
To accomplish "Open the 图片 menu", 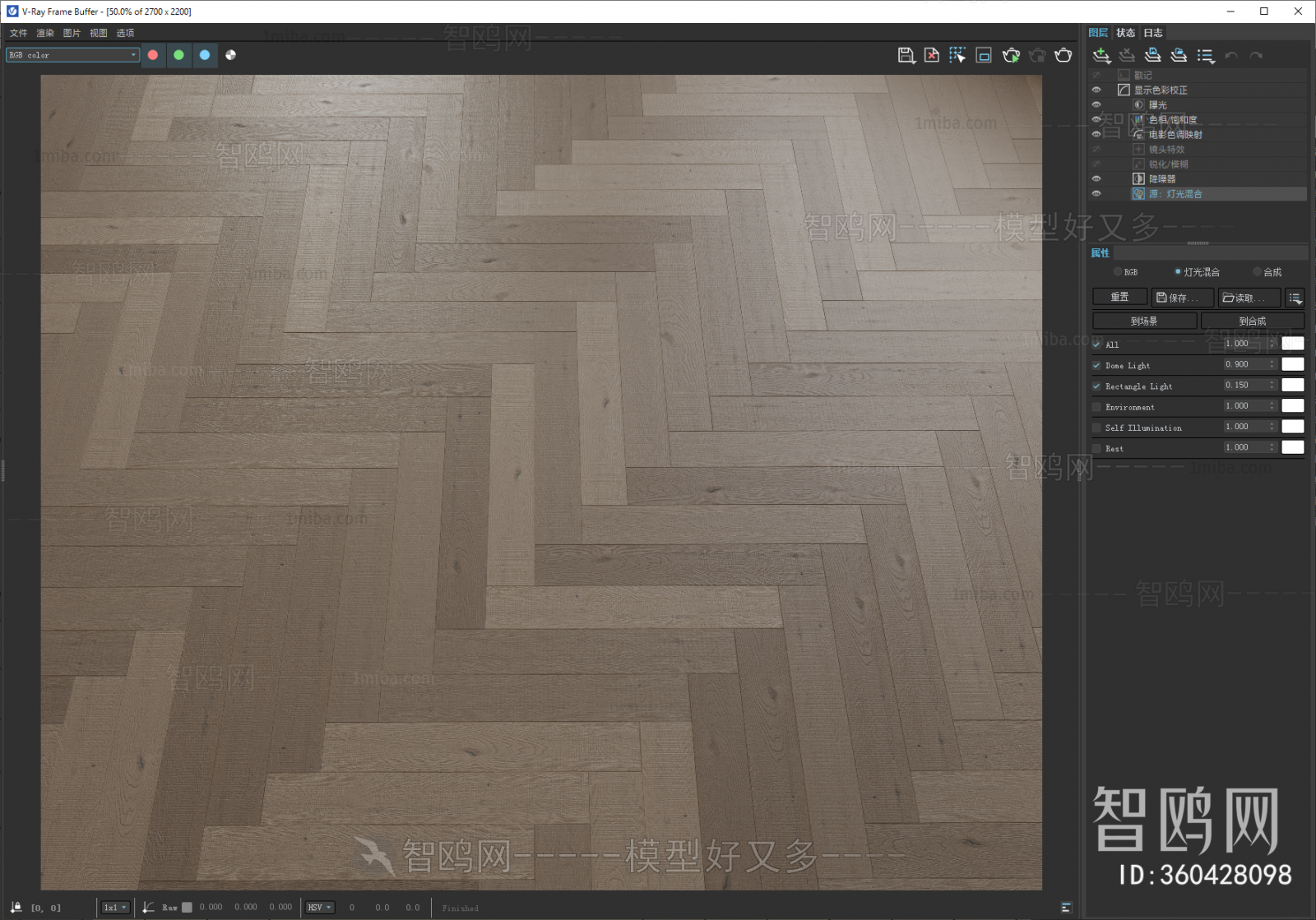I will pos(72,33).
